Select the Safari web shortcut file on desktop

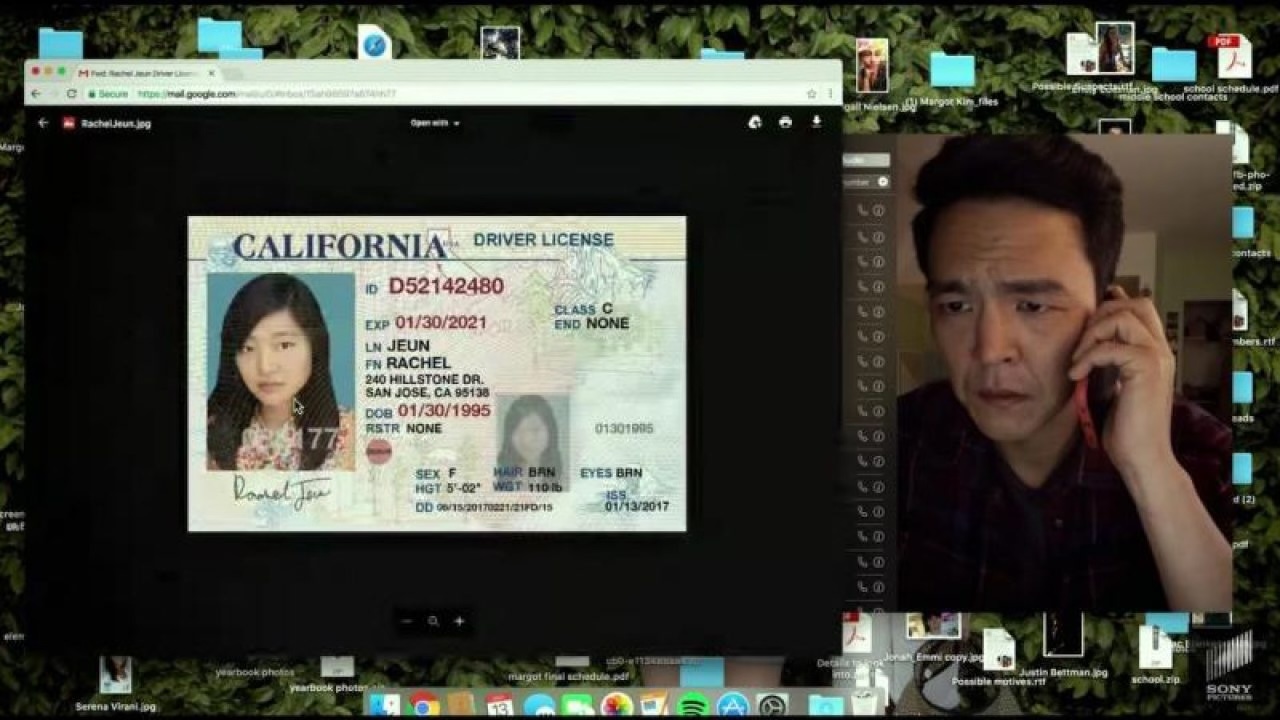[x=375, y=43]
